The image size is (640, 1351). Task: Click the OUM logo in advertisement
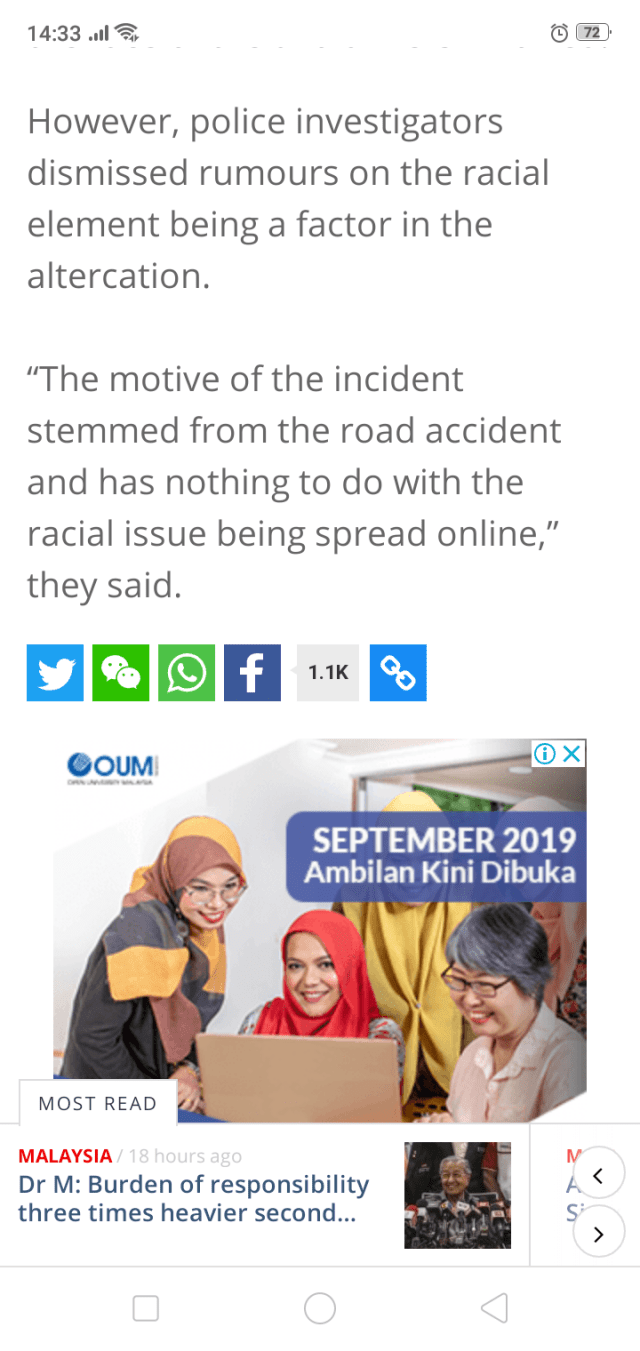coord(112,768)
